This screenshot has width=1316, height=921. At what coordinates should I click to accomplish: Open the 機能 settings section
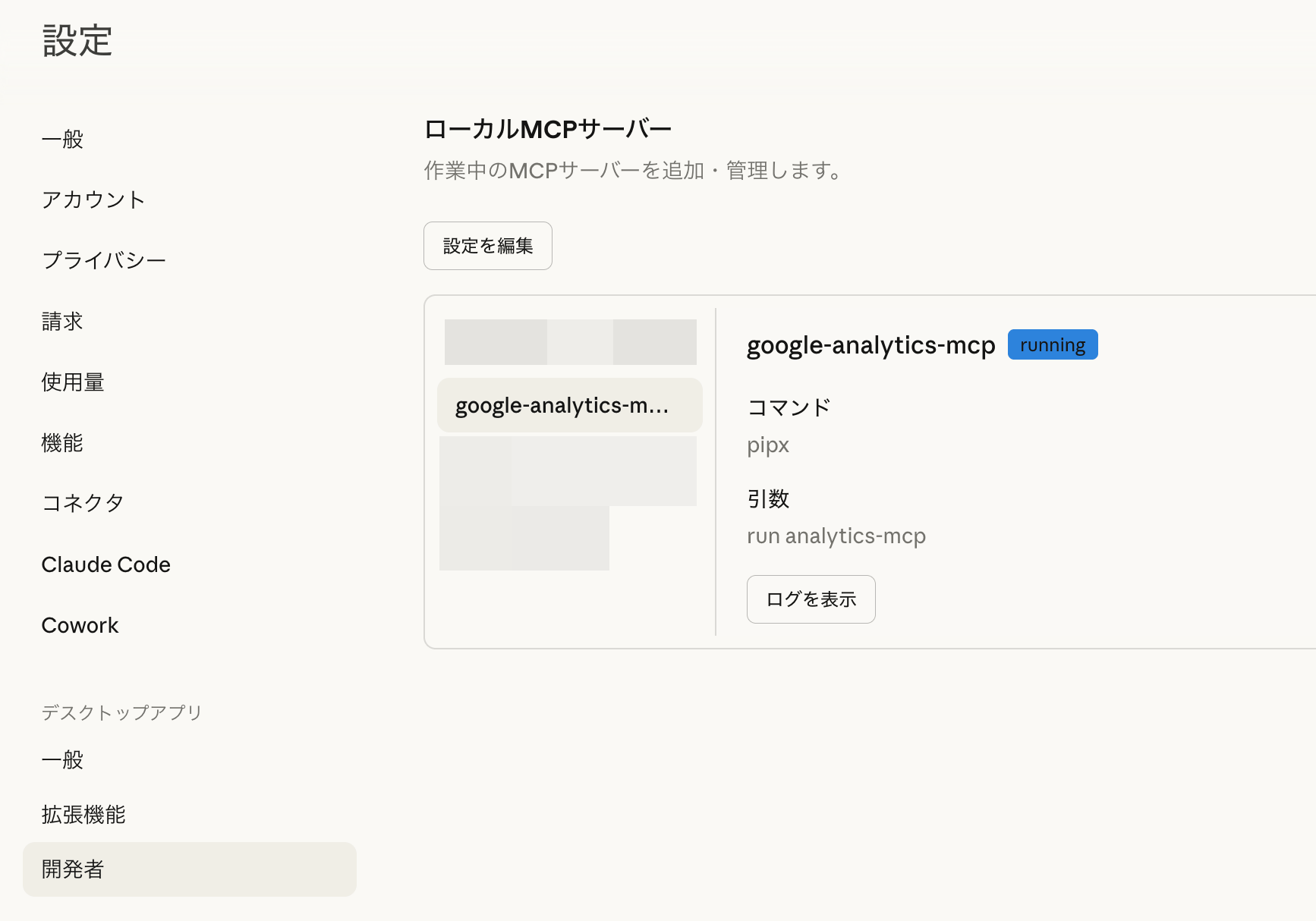coord(62,443)
